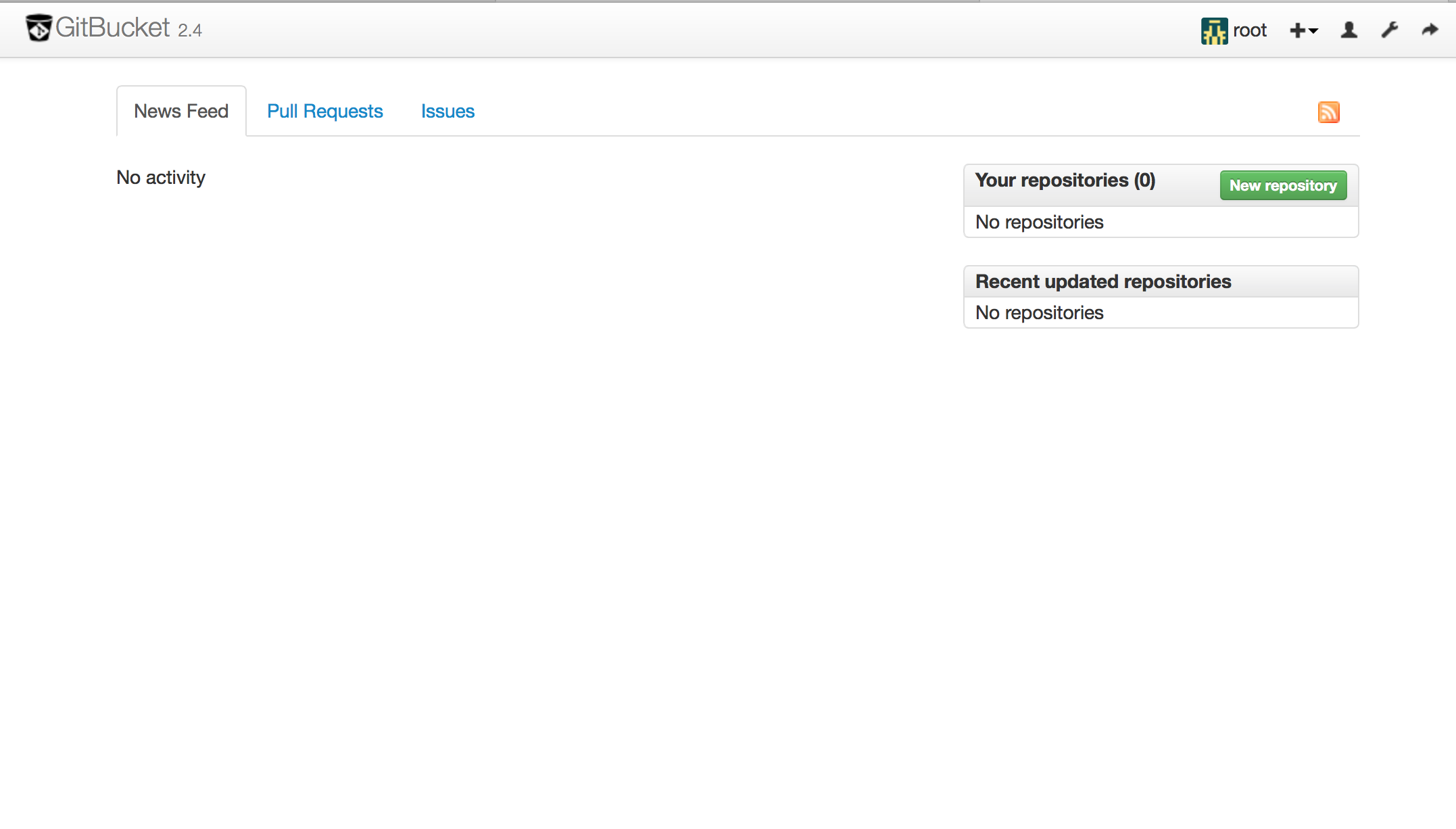Open the root username profile link
This screenshot has height=829, width=1456.
(x=1249, y=30)
